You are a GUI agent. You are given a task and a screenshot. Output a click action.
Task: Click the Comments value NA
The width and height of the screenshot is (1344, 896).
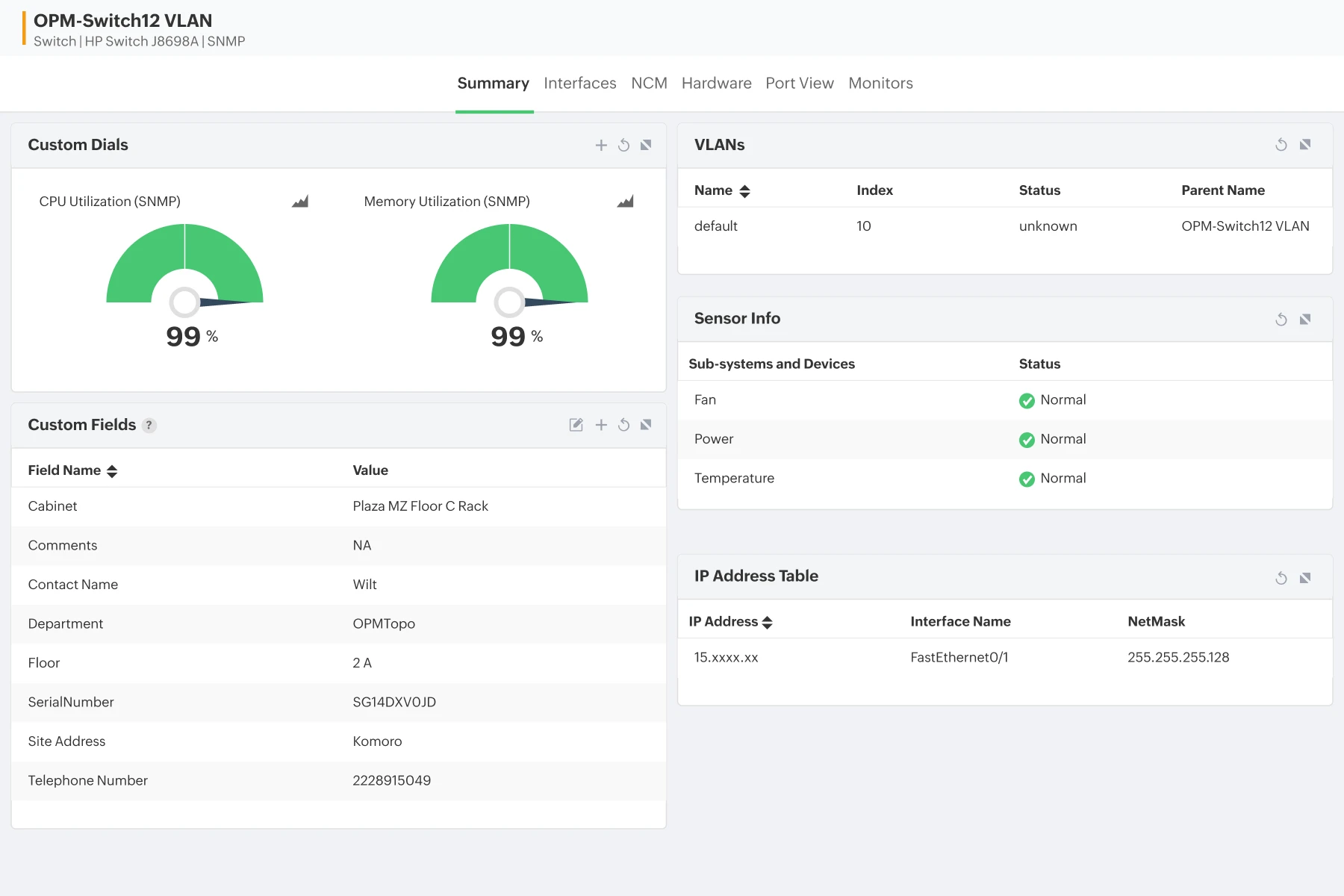tap(362, 546)
